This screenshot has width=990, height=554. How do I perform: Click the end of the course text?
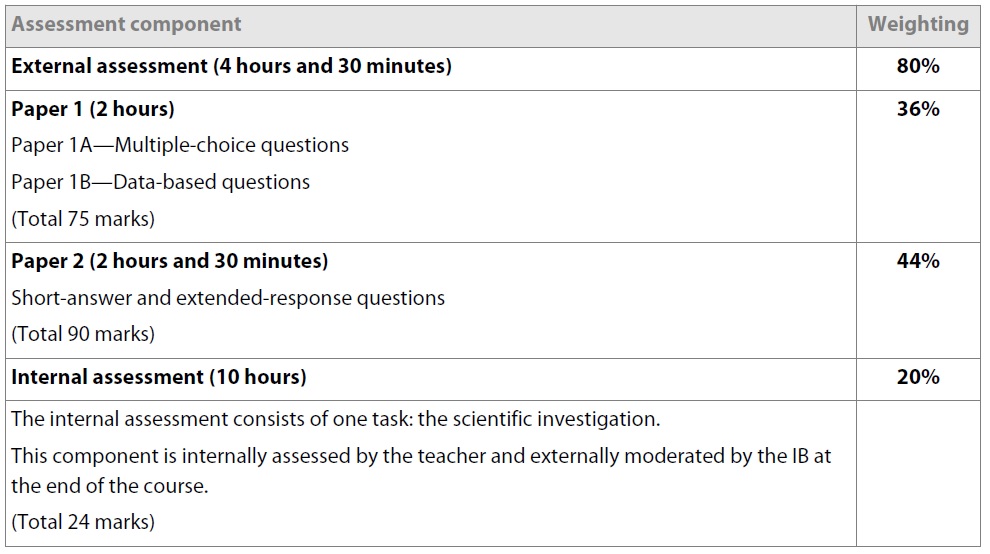110,486
